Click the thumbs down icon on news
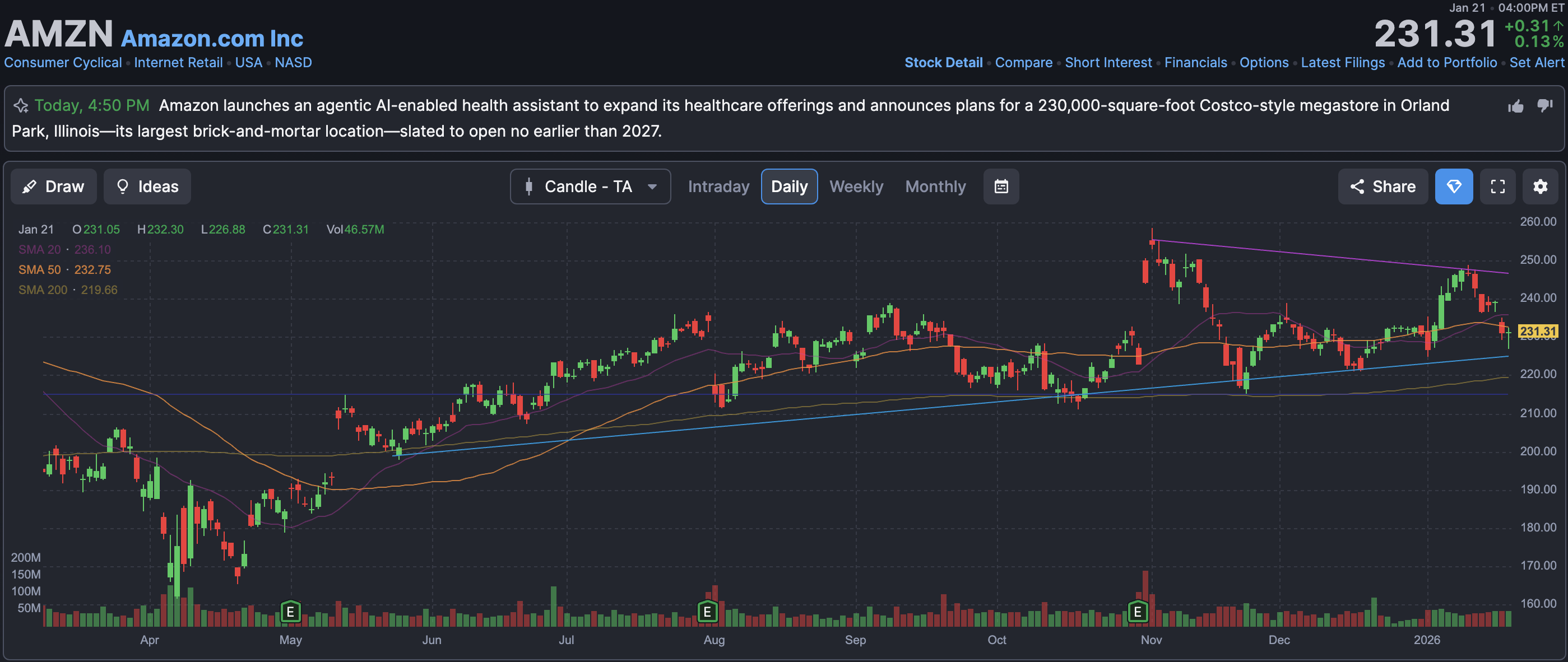 (1544, 105)
